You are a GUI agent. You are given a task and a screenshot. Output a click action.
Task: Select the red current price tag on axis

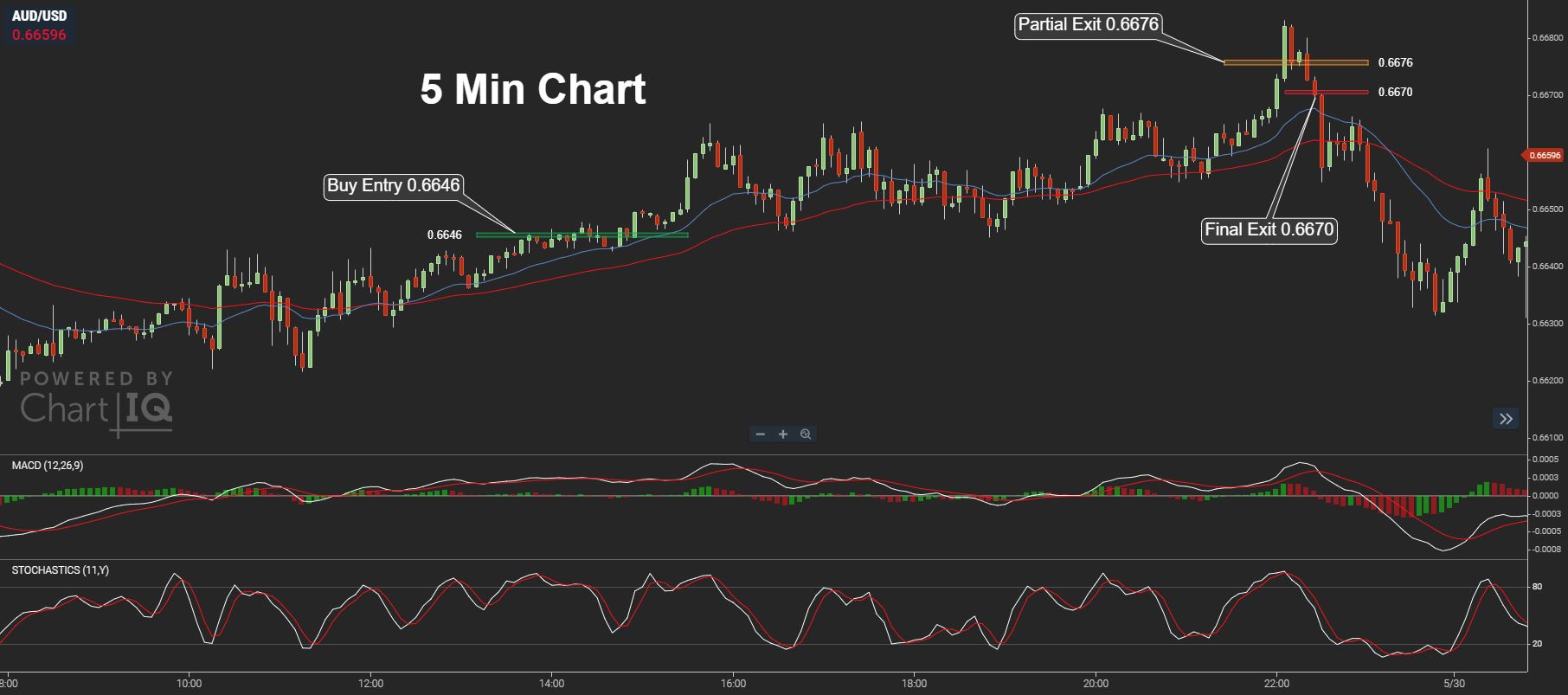coord(1544,156)
